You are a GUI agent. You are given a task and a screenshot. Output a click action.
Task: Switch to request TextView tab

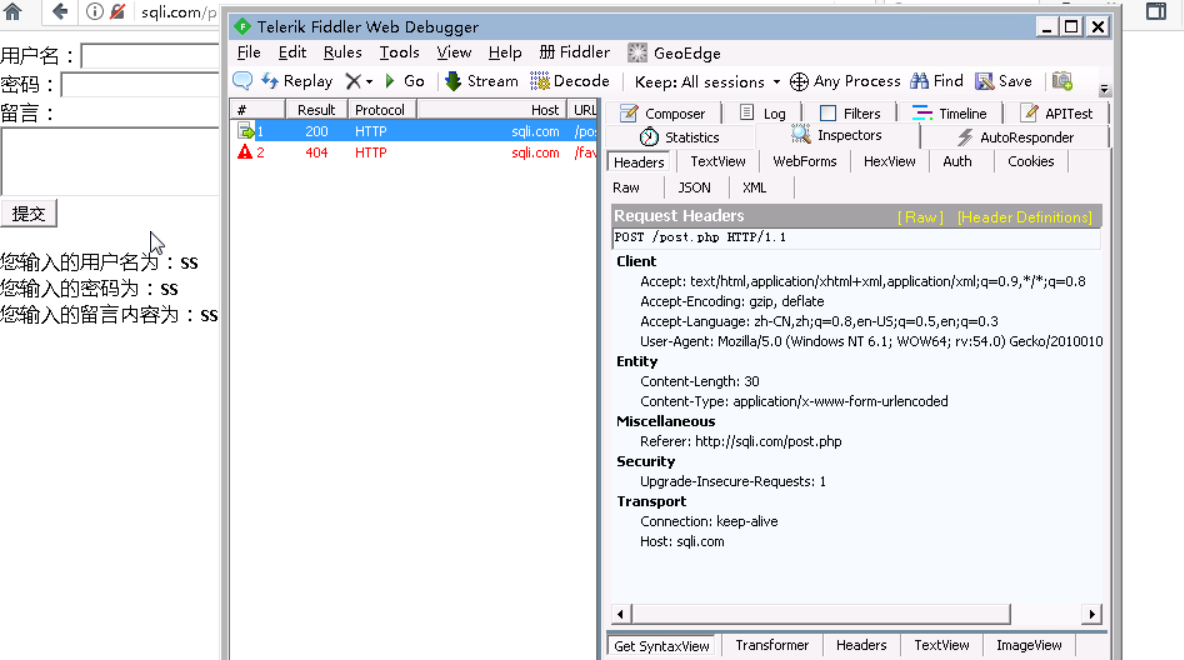717,162
